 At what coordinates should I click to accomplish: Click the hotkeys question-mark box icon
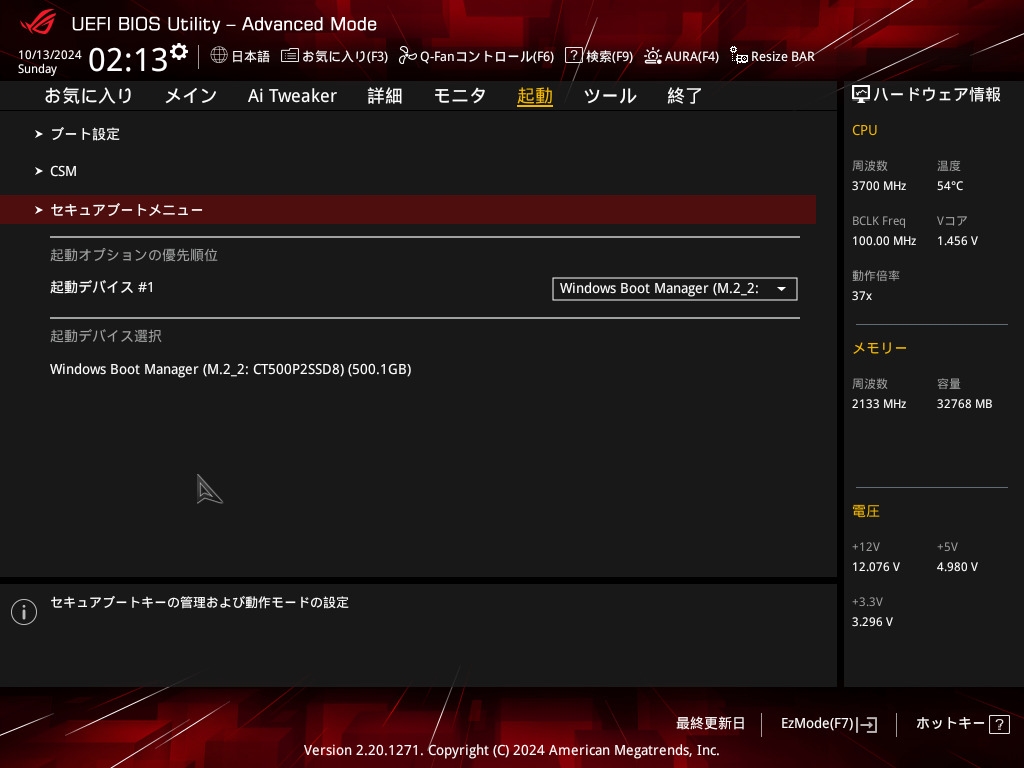(x=999, y=724)
